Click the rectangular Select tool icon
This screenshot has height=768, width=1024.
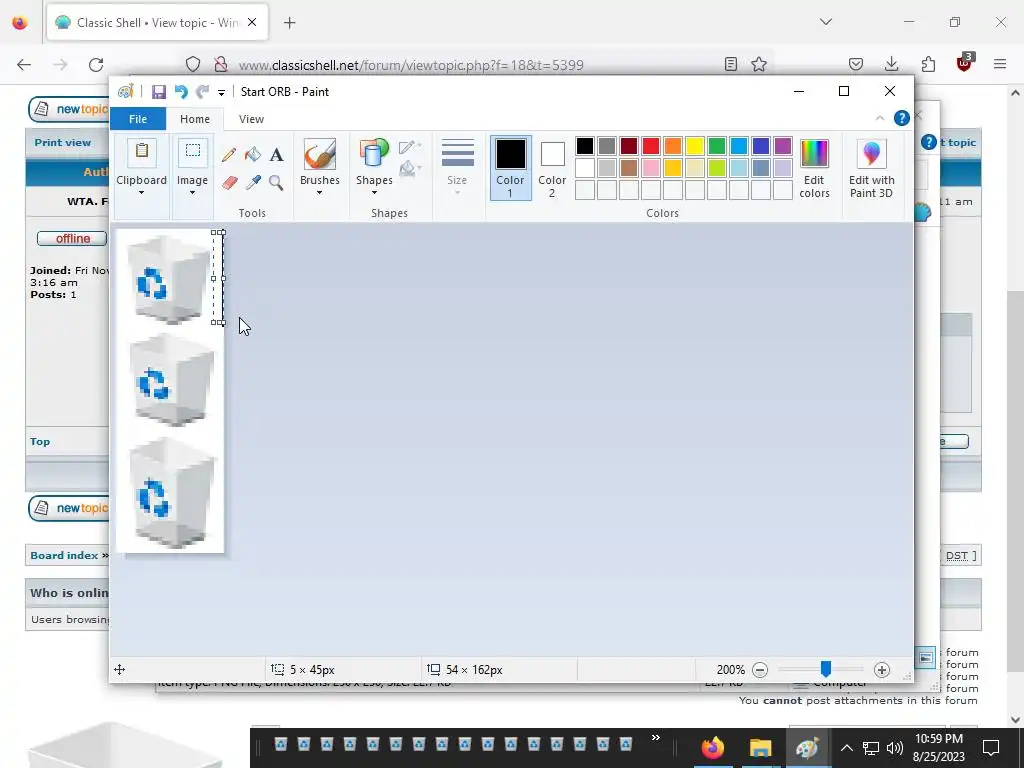pyautogui.click(x=193, y=153)
